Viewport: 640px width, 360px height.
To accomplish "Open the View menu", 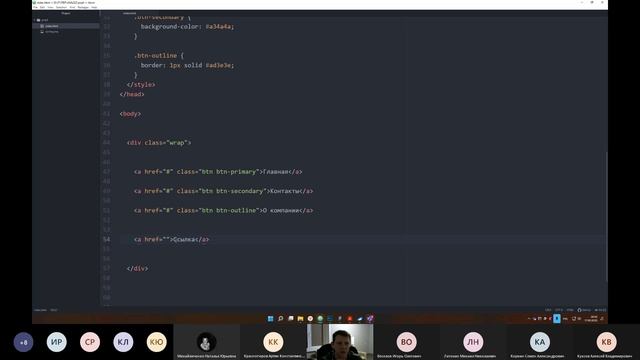I will point(50,7).
